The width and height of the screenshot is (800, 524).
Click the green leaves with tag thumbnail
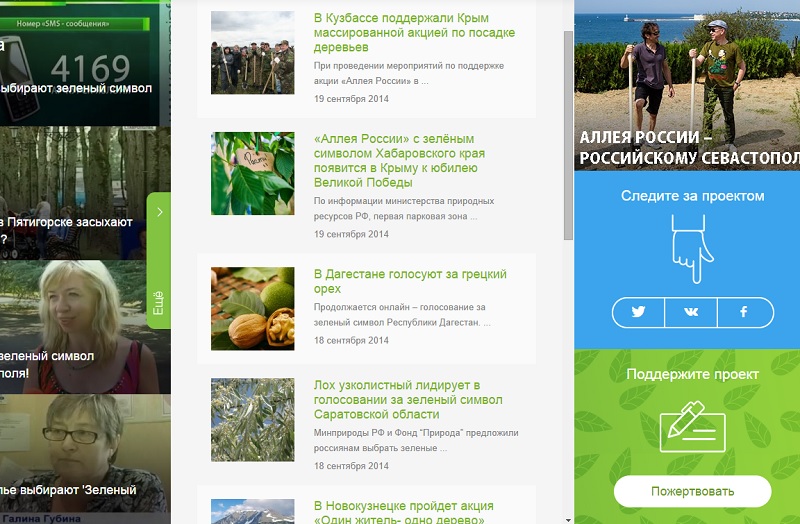point(253,173)
